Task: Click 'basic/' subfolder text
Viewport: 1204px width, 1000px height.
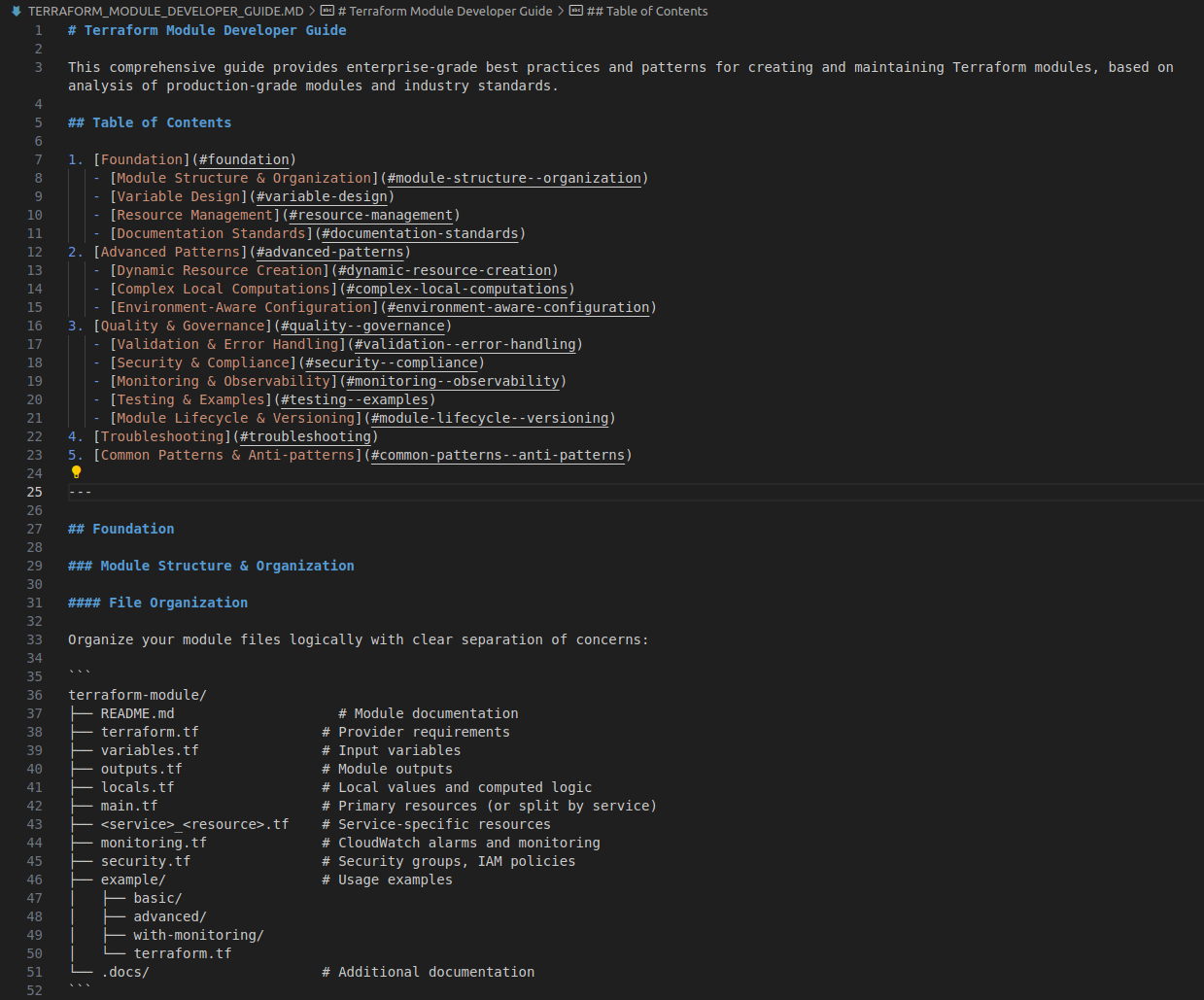Action: coord(157,898)
